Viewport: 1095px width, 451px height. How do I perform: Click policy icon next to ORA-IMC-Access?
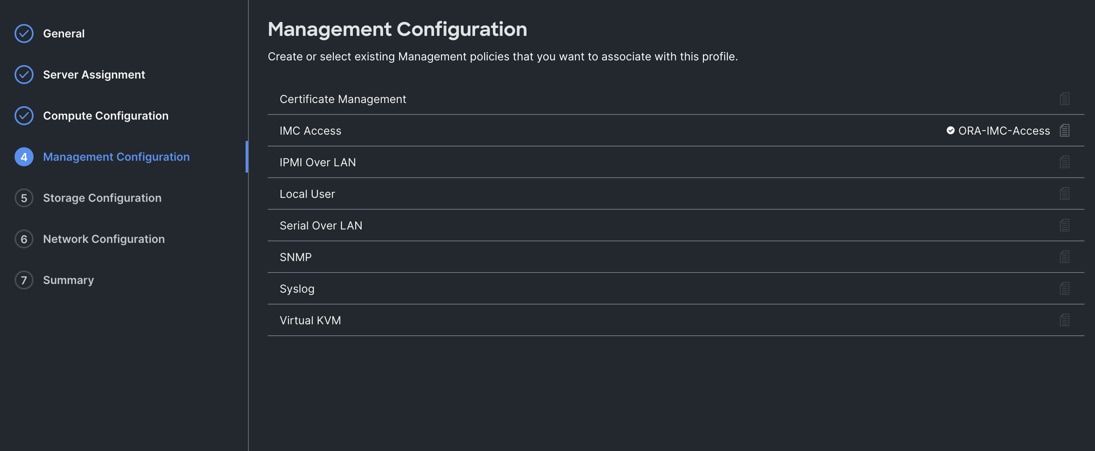[1064, 131]
